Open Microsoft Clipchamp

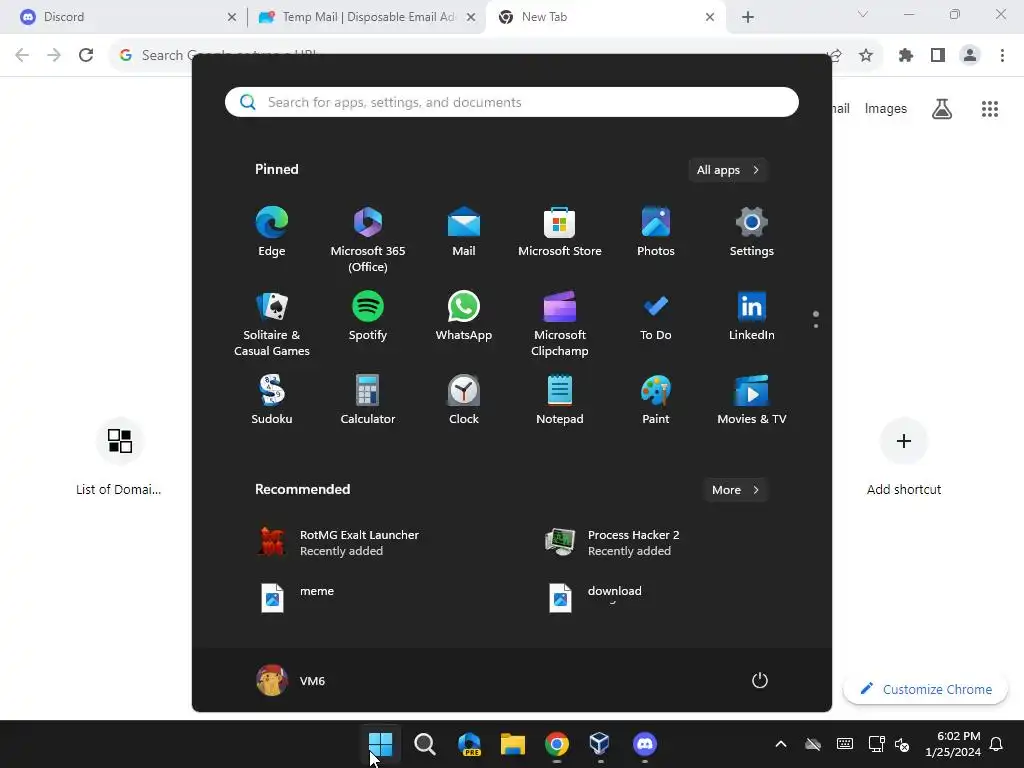tap(560, 324)
